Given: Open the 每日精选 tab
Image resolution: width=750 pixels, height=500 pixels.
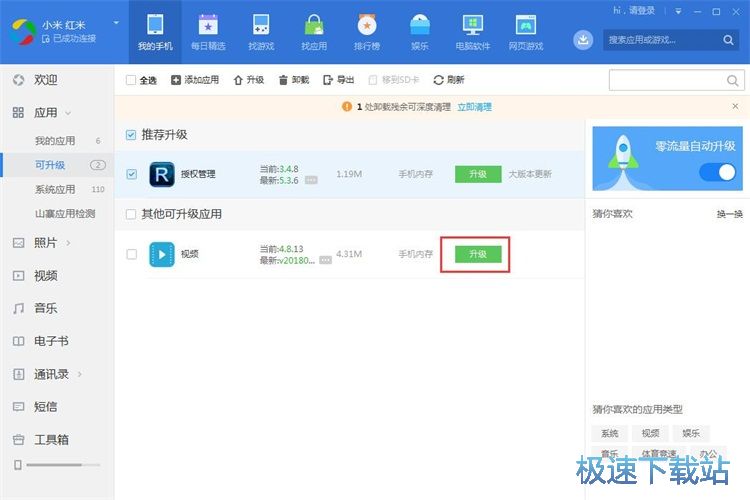Looking at the screenshot, I should pos(208,32).
